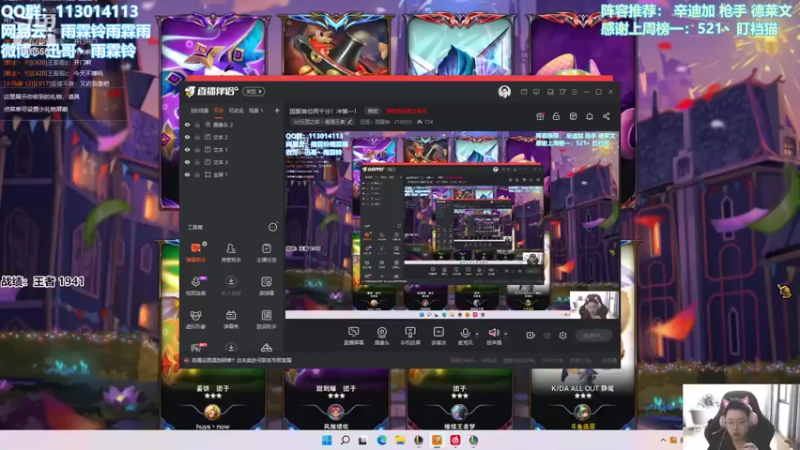Toggle lock on 摄像头 2 source
This screenshot has height=450, width=800.
[x=197, y=124]
